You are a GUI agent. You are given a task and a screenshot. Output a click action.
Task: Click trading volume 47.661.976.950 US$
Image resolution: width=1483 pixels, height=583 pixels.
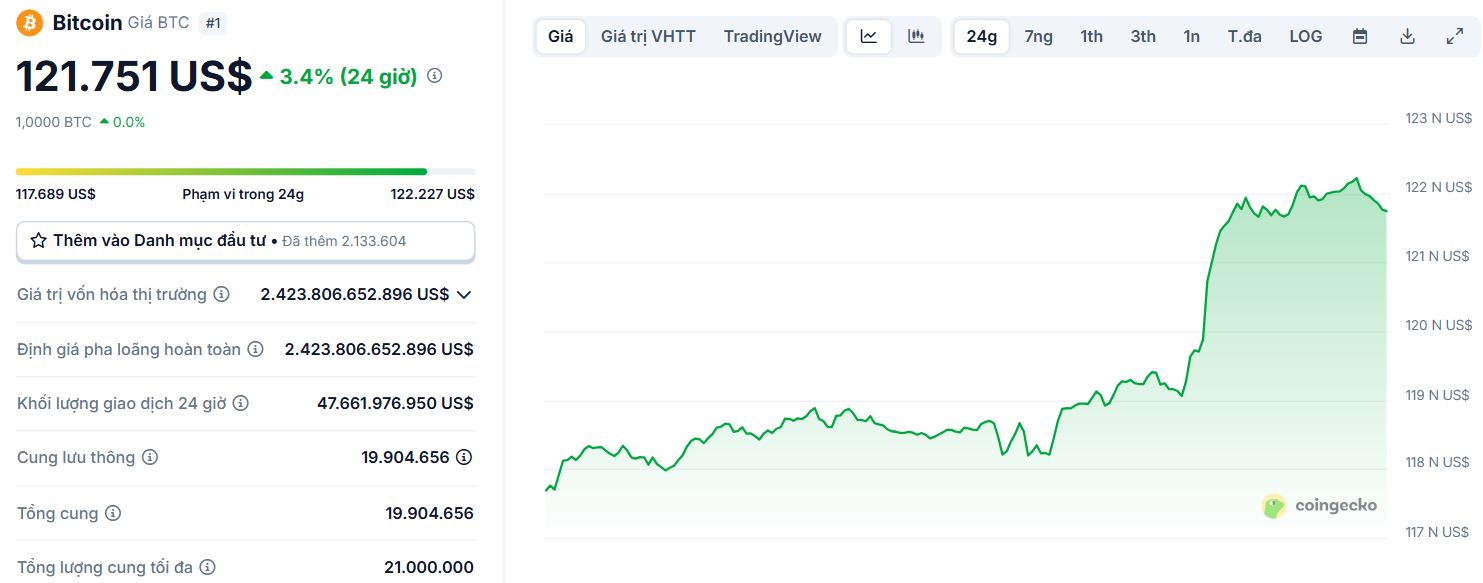pos(395,403)
